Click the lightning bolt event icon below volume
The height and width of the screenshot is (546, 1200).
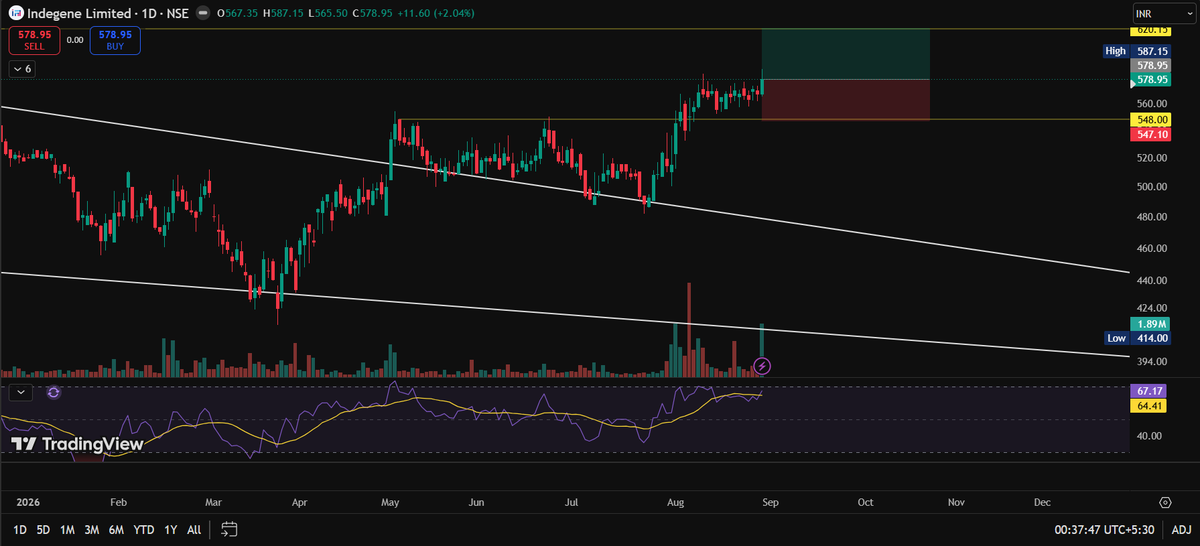763,367
